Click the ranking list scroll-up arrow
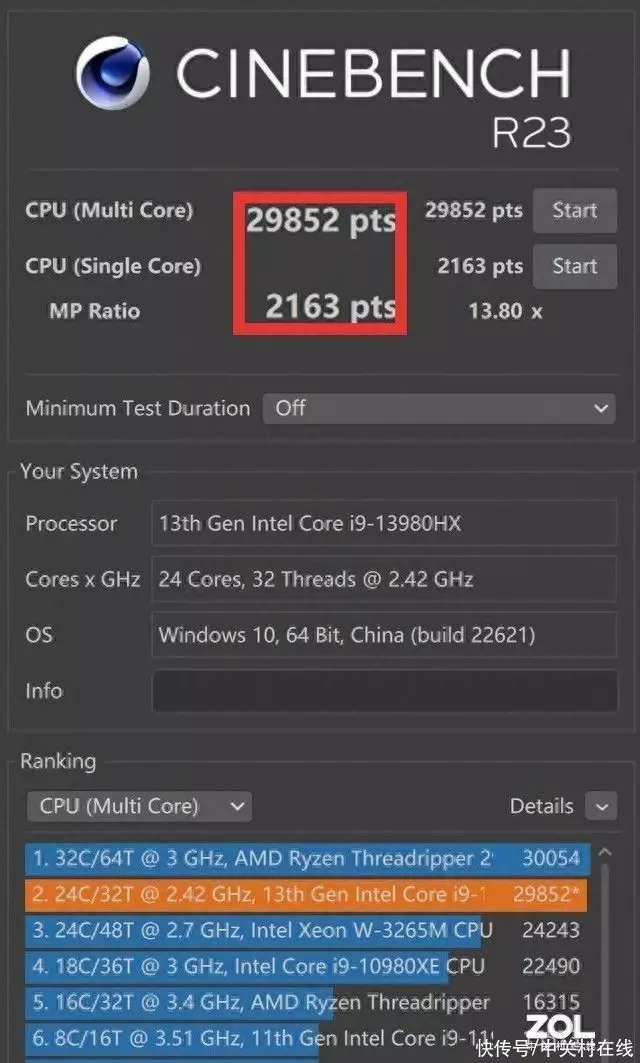The height and width of the screenshot is (1063, 640). coord(605,852)
